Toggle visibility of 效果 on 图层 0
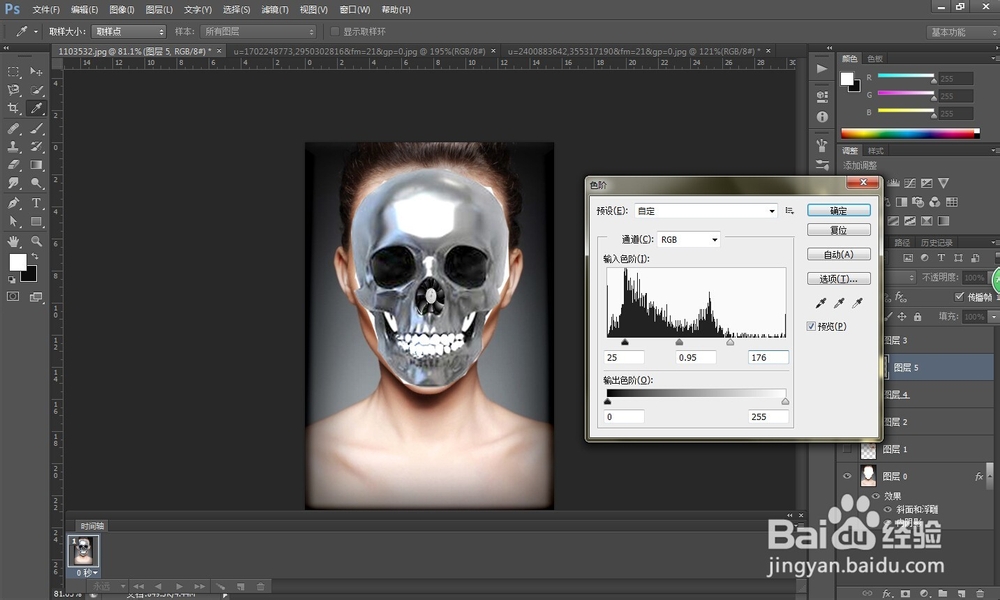 pyautogui.click(x=876, y=496)
